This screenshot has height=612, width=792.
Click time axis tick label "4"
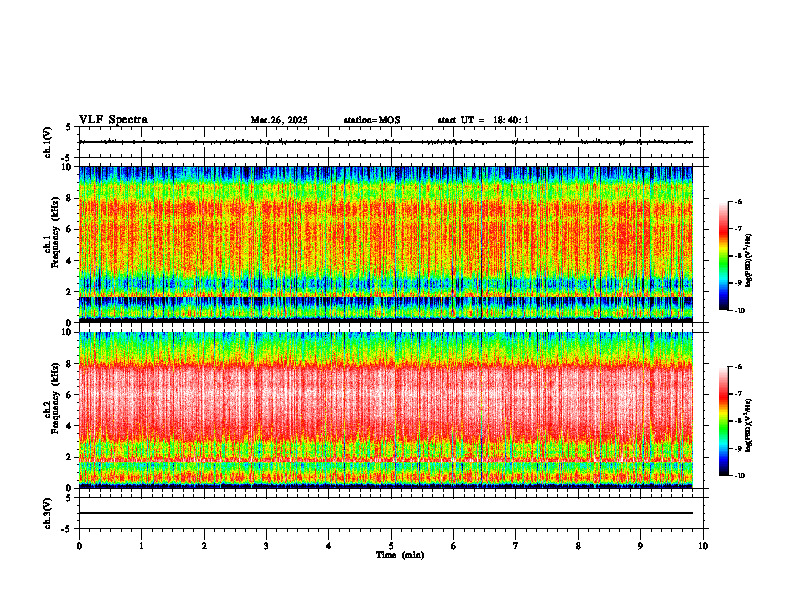pyautogui.click(x=329, y=546)
